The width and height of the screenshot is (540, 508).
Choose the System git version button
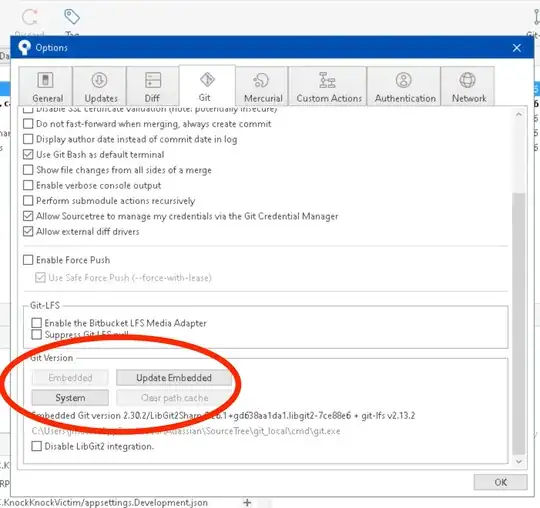pyautogui.click(x=70, y=398)
